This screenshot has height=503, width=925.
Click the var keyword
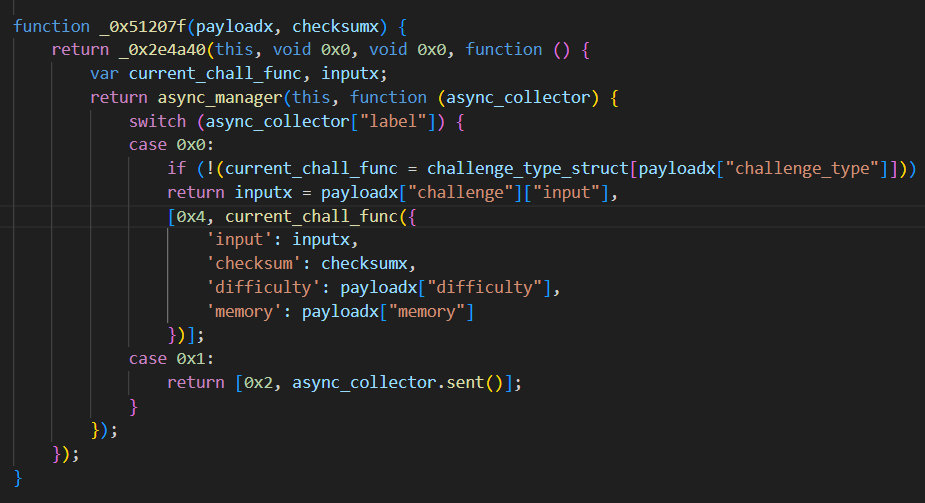point(104,74)
